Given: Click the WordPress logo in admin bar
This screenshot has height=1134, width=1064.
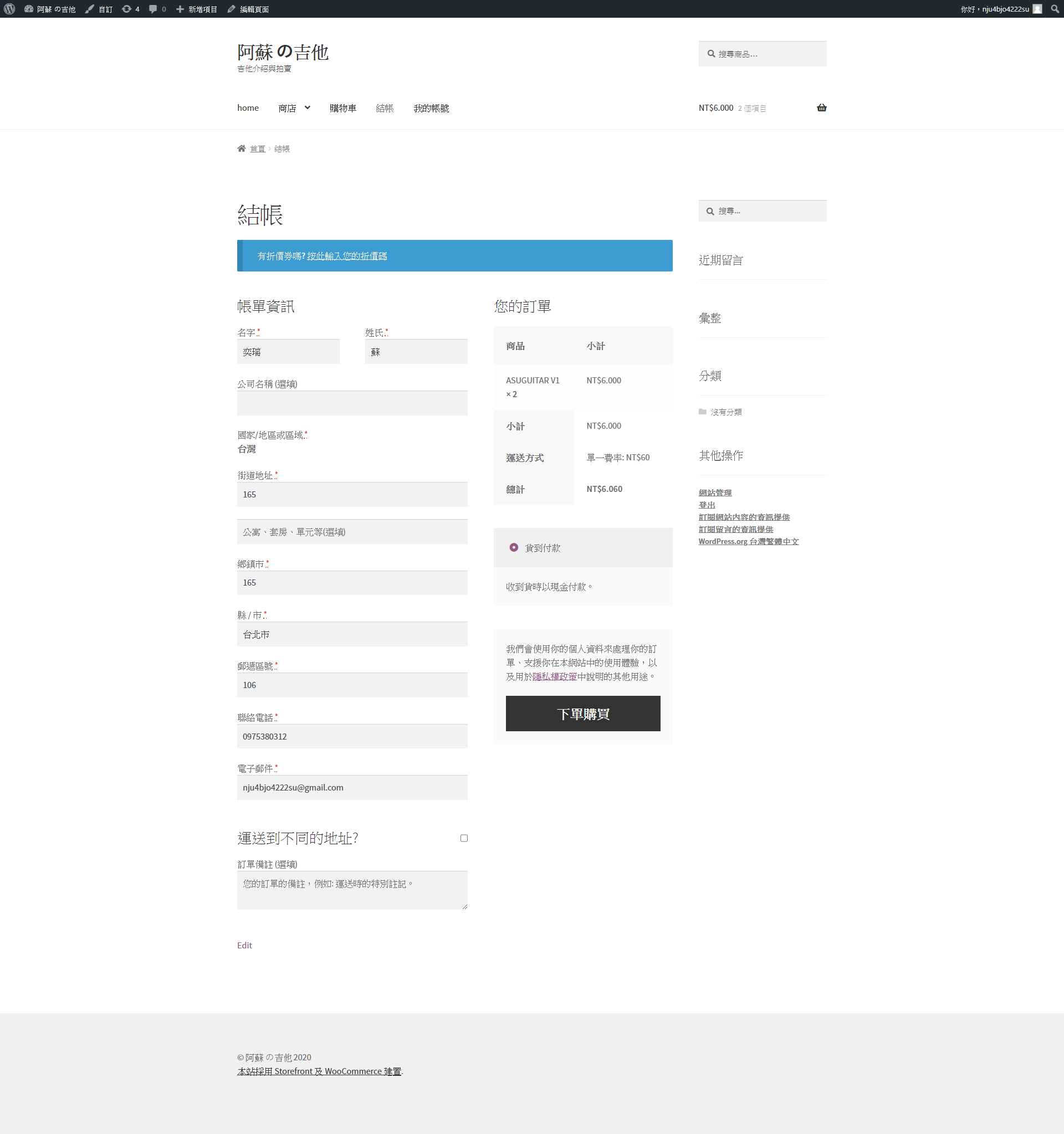Looking at the screenshot, I should (x=10, y=8).
